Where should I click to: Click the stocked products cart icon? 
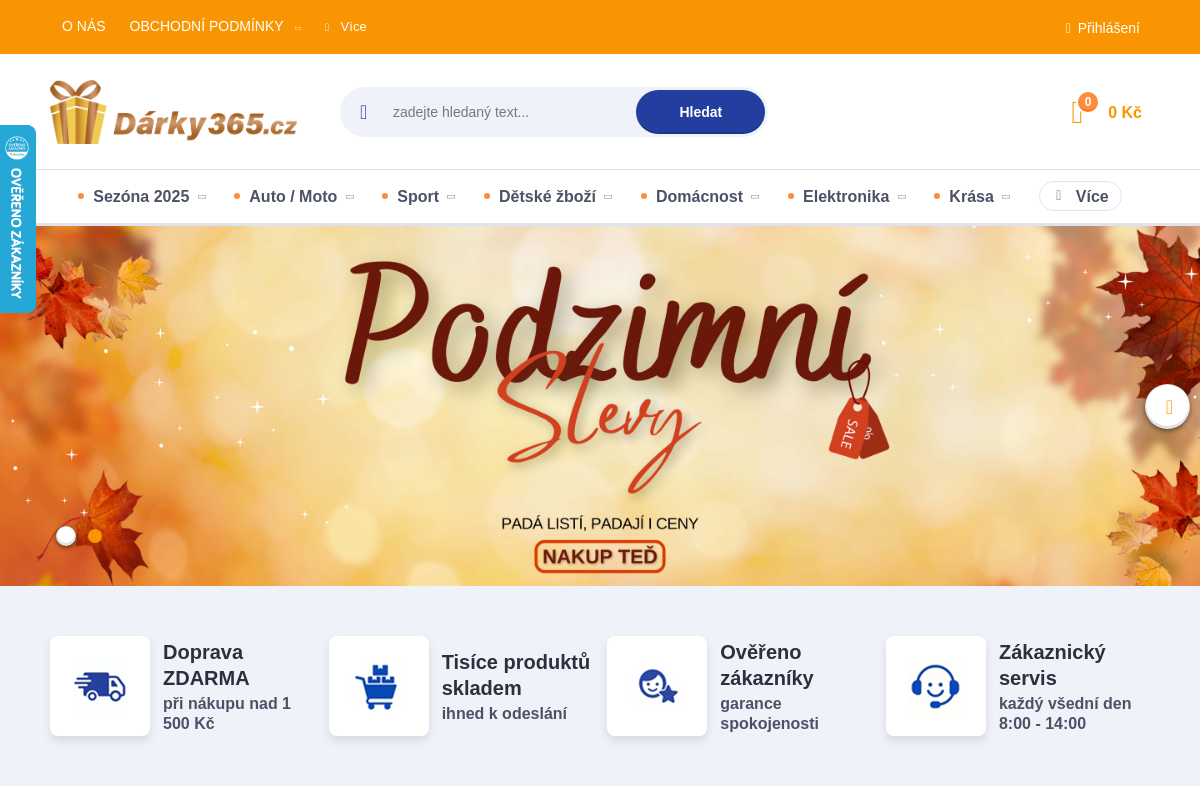(x=379, y=686)
